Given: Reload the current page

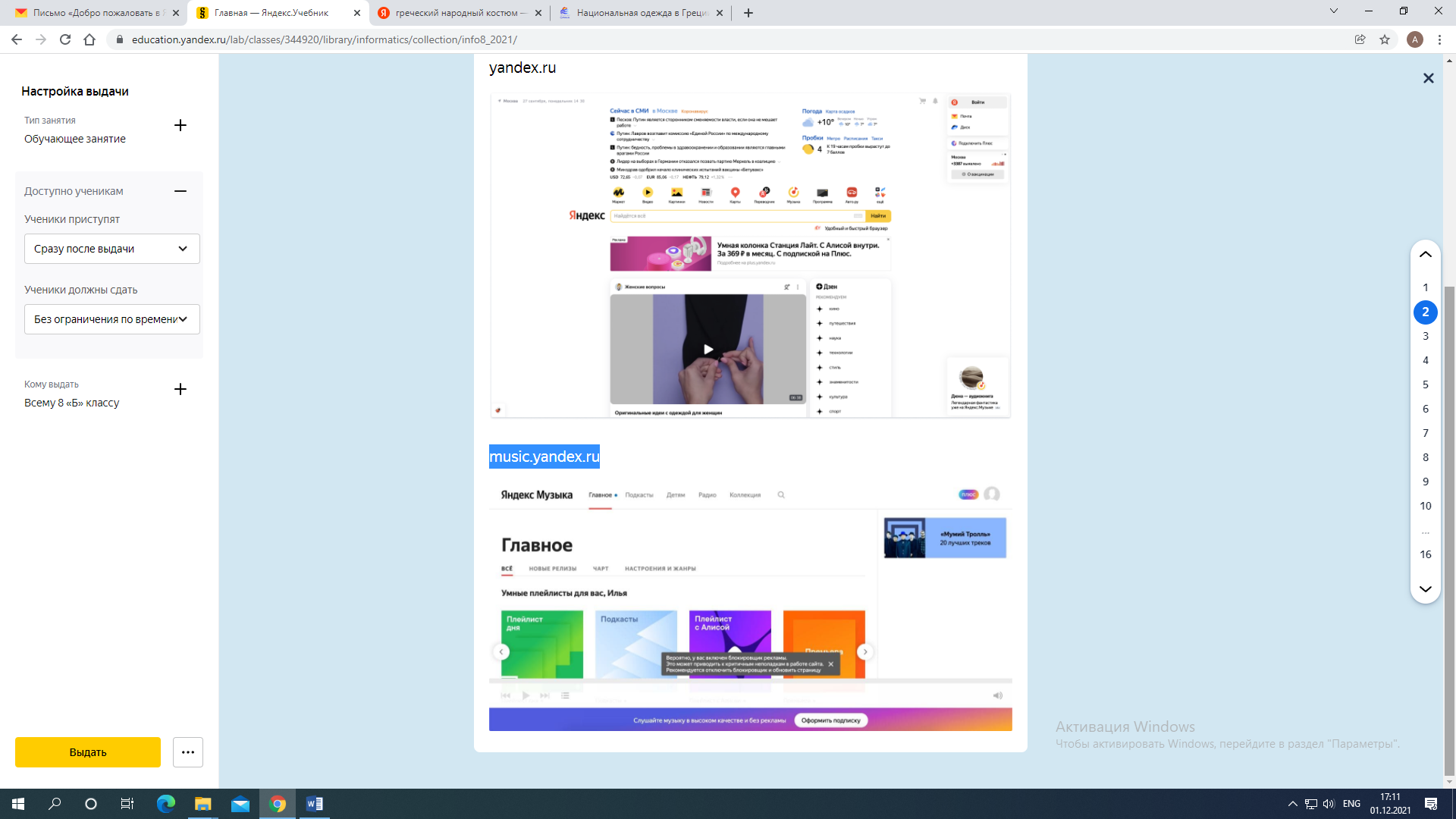Looking at the screenshot, I should click(x=65, y=39).
